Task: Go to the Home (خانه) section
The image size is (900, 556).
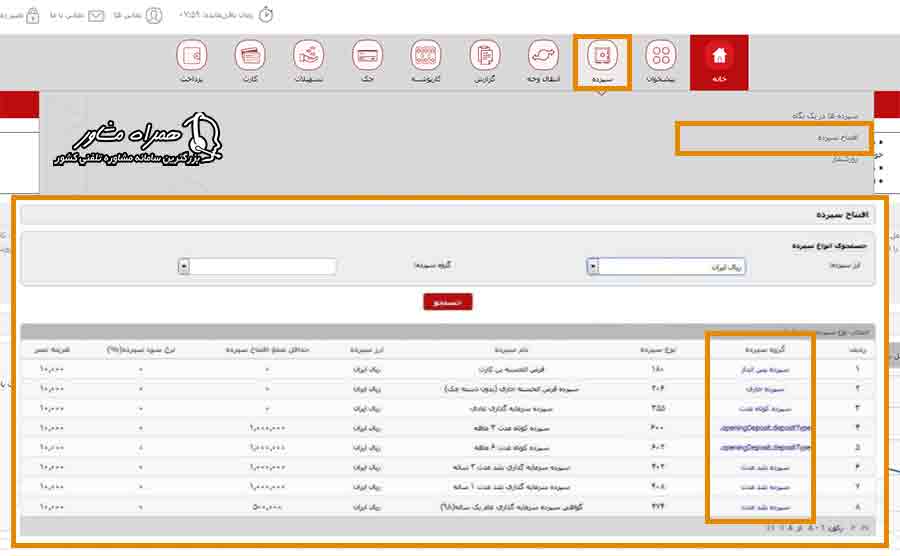Action: point(719,62)
